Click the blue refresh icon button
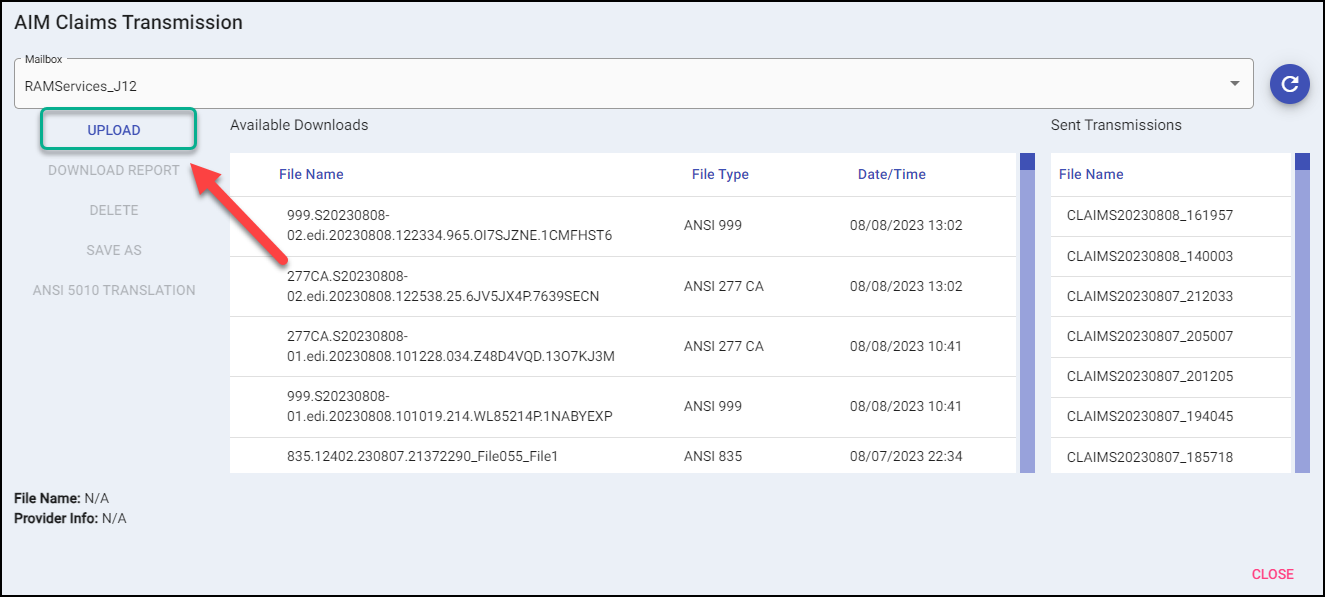The image size is (1325, 597). click(x=1289, y=84)
